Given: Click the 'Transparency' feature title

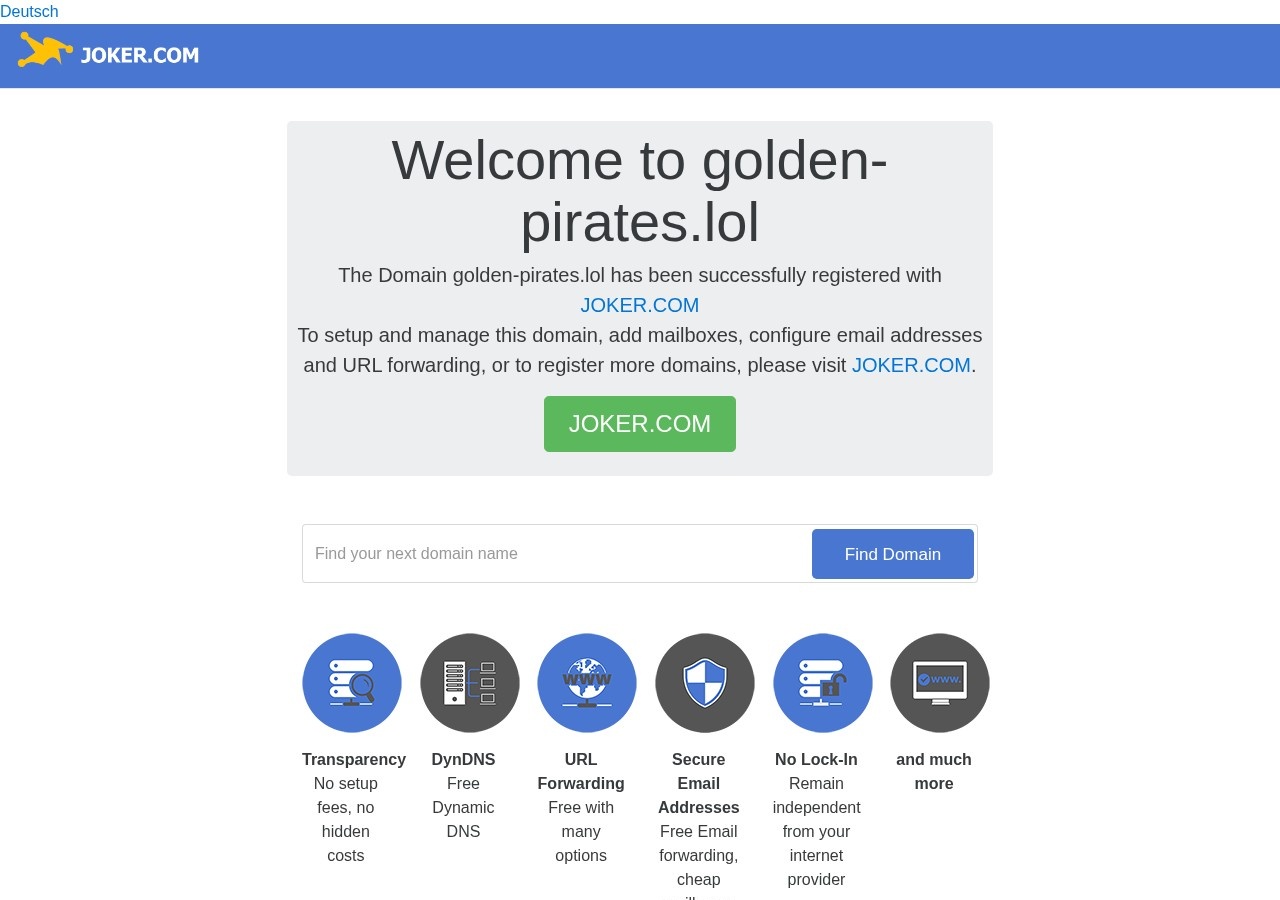Looking at the screenshot, I should coord(354,759).
